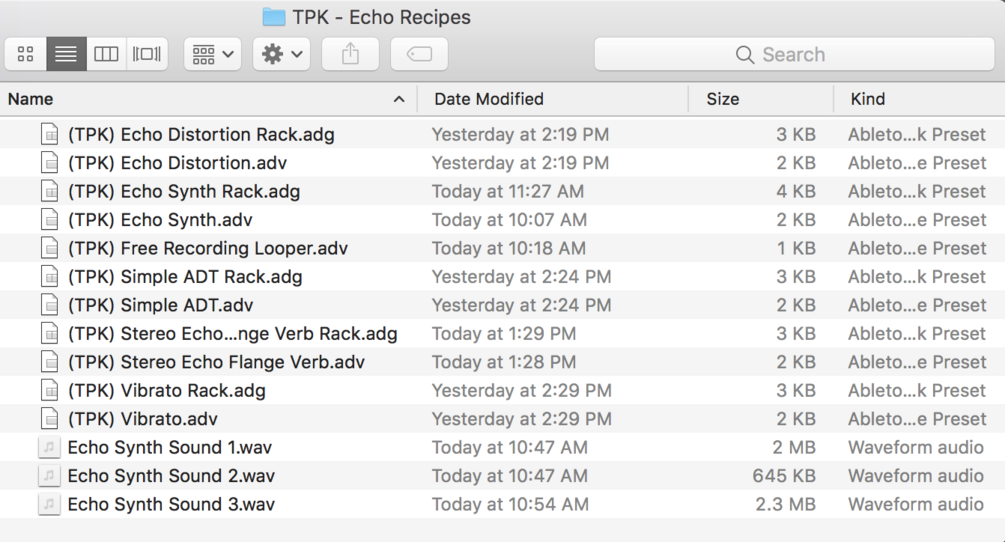The height and width of the screenshot is (542, 1005).
Task: Select the Free Recording Looper.adv file icon
Action: 49,249
